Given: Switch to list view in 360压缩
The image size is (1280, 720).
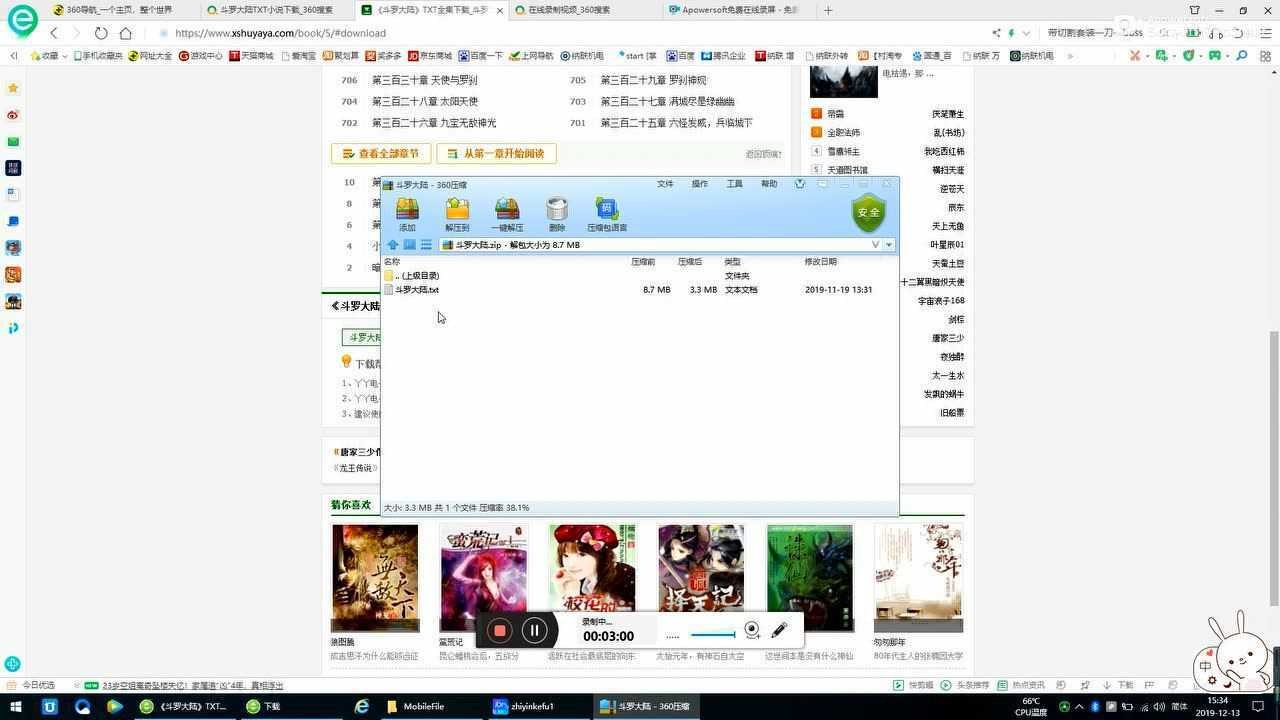Looking at the screenshot, I should coord(426,245).
